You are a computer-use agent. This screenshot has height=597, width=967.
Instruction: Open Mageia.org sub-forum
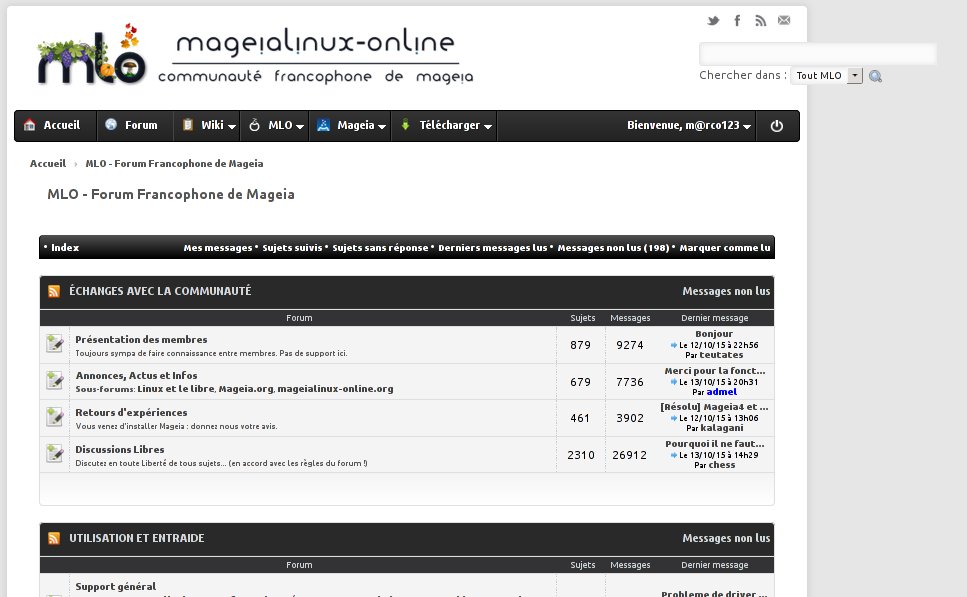(245, 389)
